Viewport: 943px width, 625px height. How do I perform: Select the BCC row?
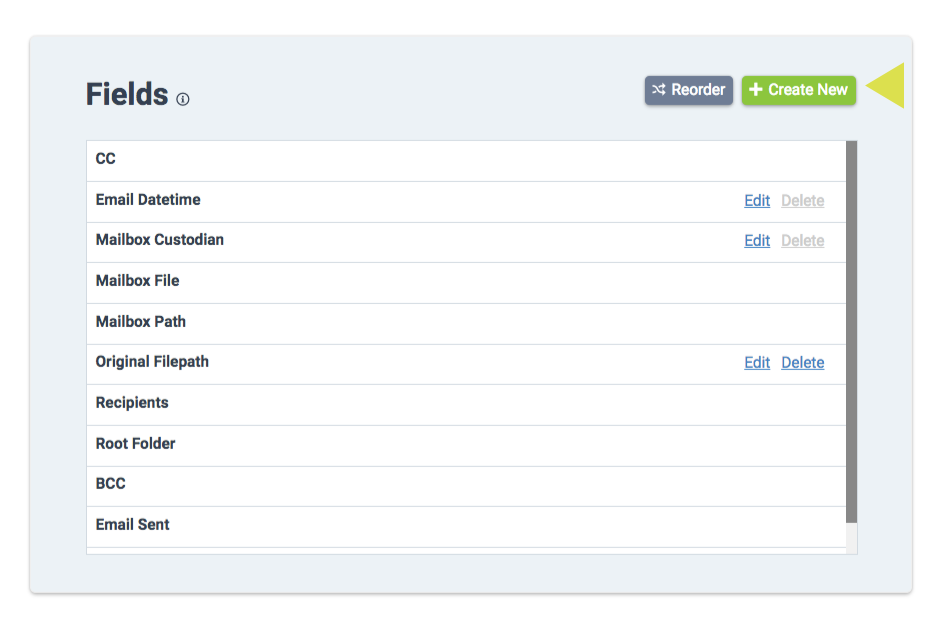[x=466, y=486]
